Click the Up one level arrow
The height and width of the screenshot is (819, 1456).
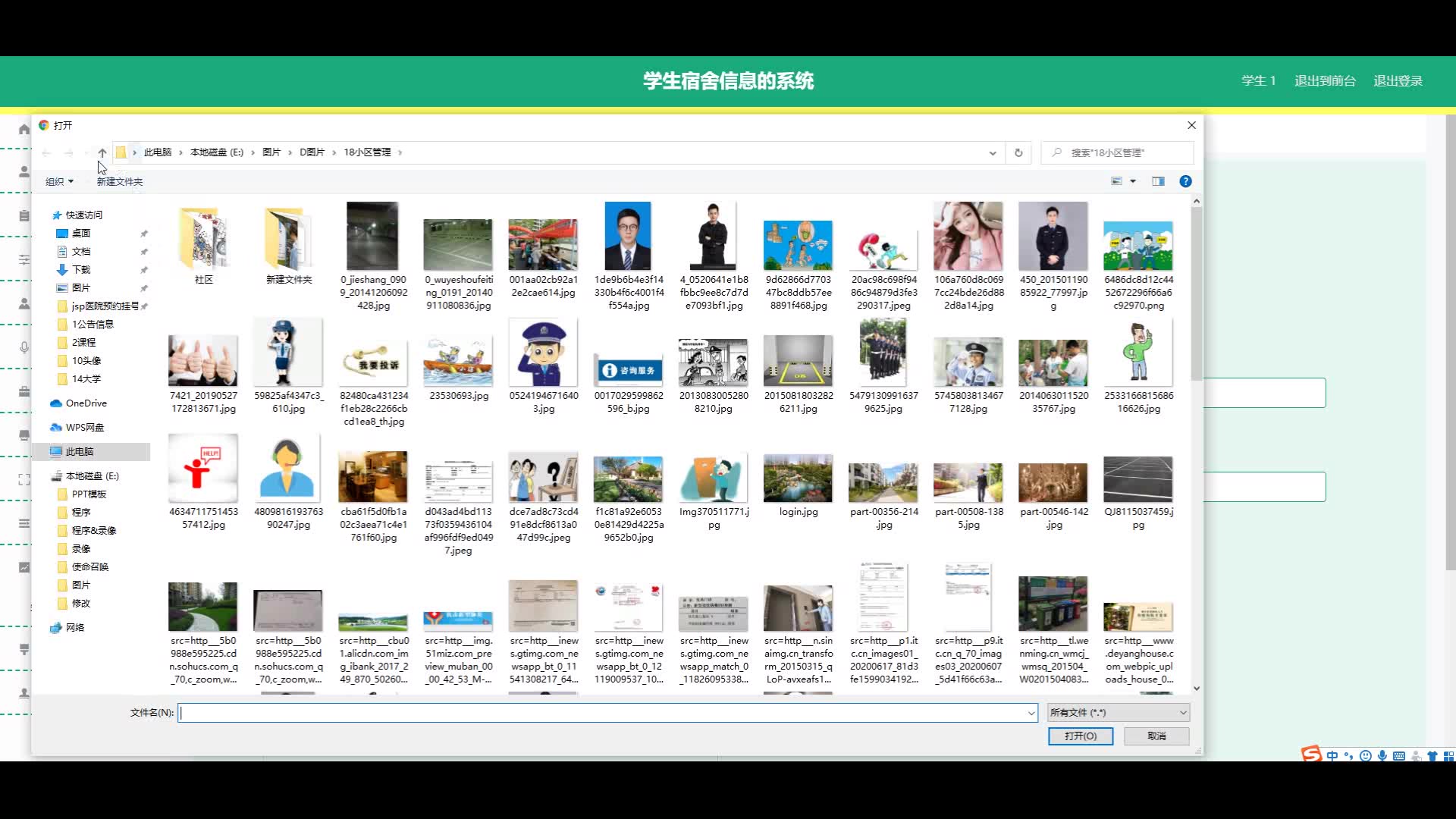coord(102,152)
